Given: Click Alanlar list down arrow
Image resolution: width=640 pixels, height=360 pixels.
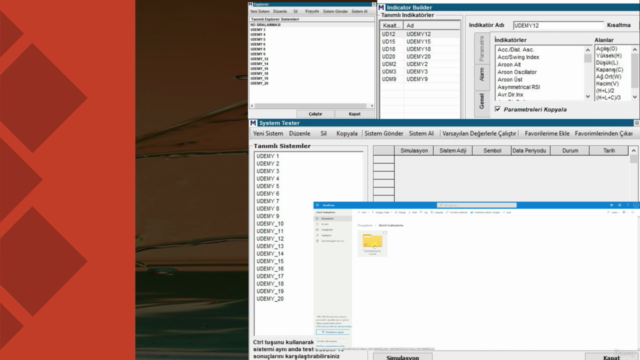Looking at the screenshot, I should coord(635,97).
